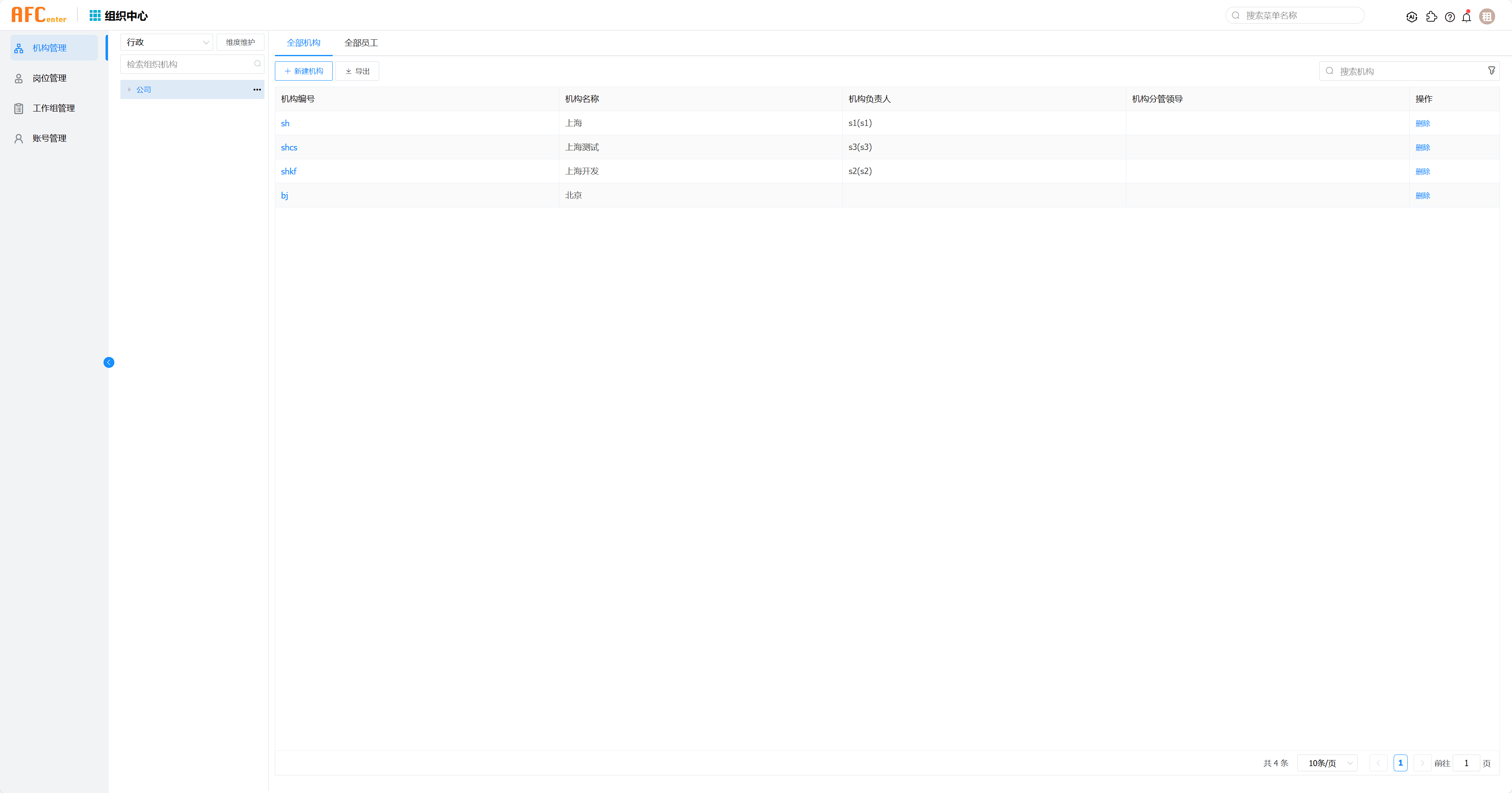Open 工作组管理 in the sidebar

[53, 108]
